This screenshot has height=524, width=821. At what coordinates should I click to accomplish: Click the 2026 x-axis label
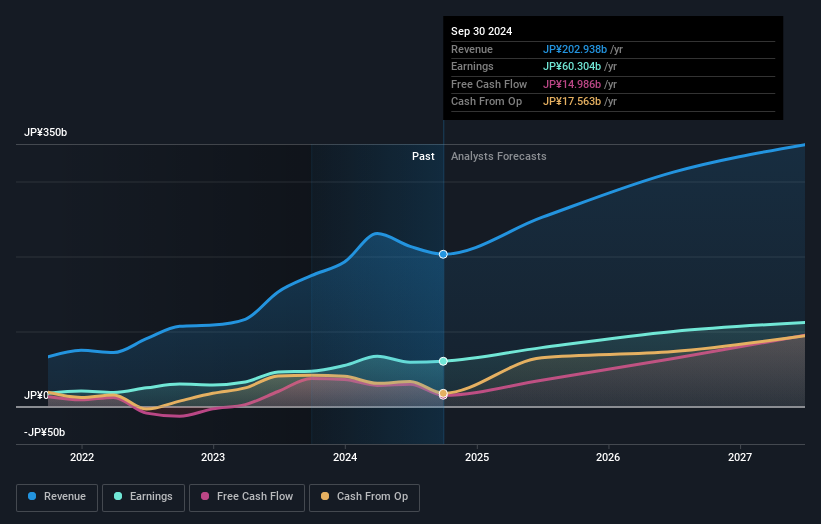point(608,458)
